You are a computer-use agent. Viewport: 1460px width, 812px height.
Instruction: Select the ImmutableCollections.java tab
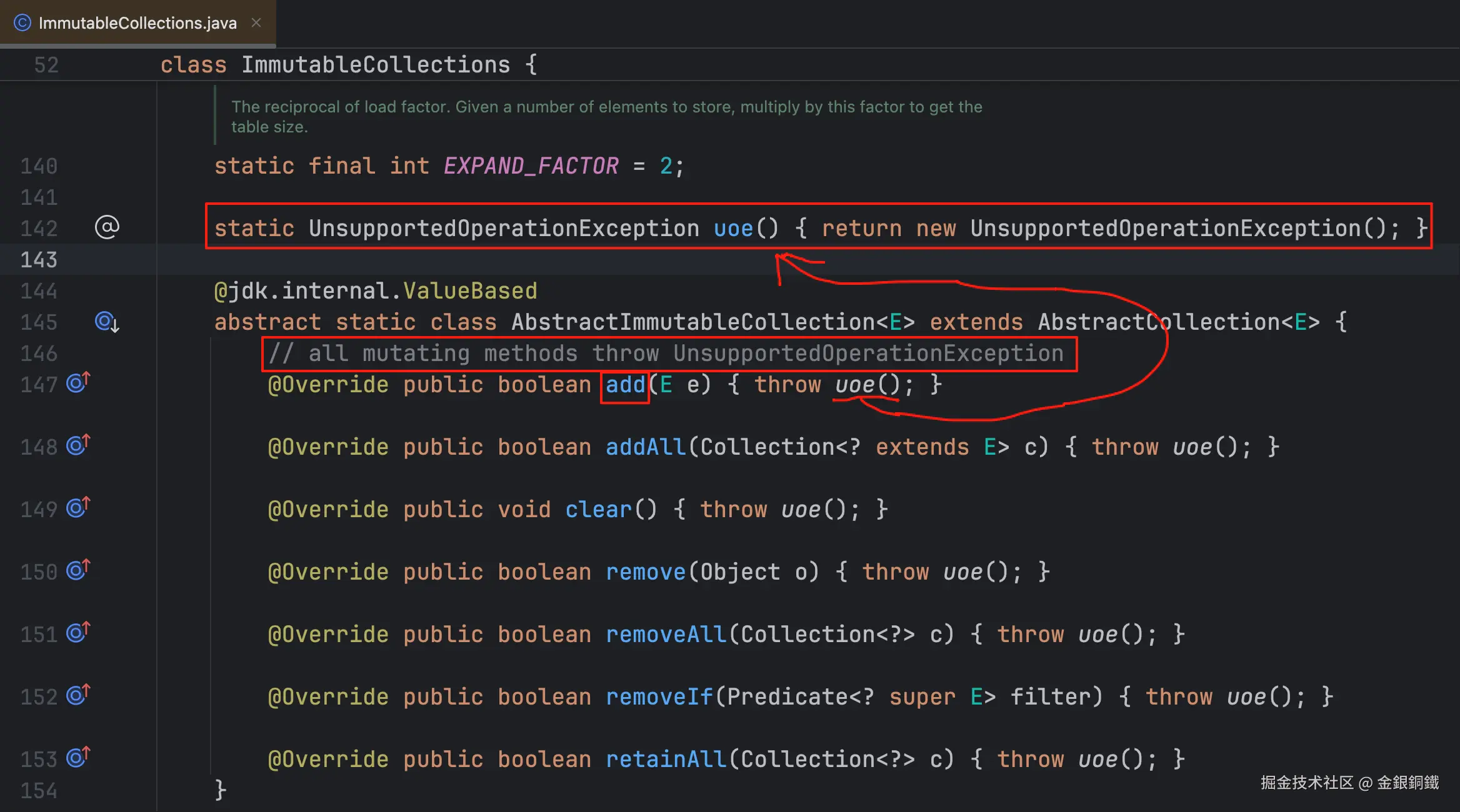click(137, 23)
